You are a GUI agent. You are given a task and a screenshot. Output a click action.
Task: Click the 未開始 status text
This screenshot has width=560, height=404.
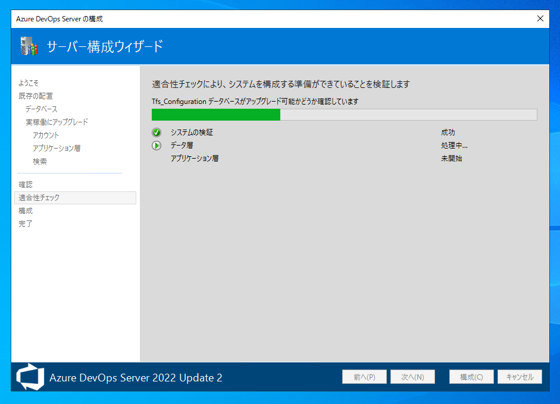click(451, 158)
